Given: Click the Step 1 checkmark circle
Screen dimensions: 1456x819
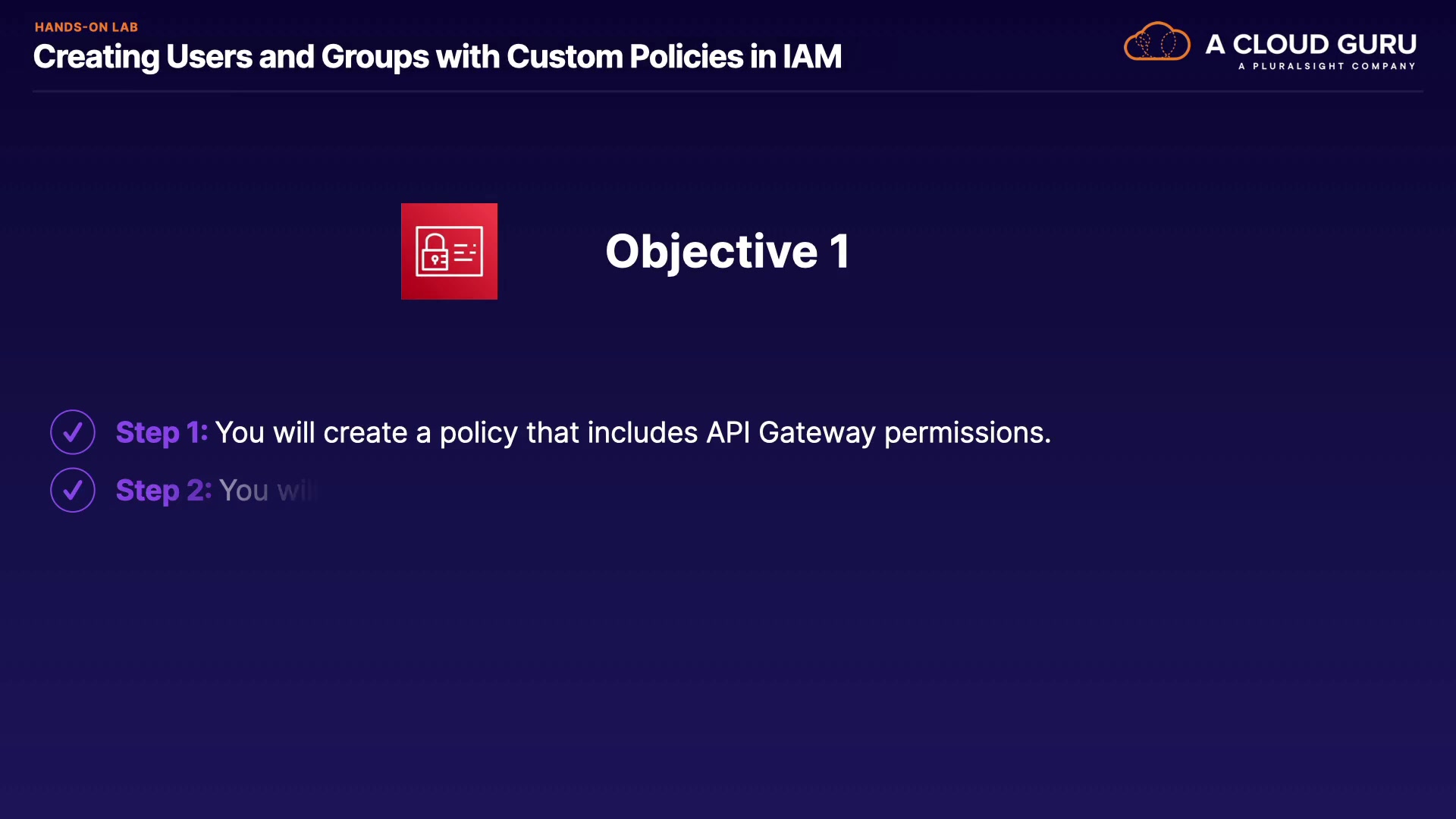Looking at the screenshot, I should 73,432.
